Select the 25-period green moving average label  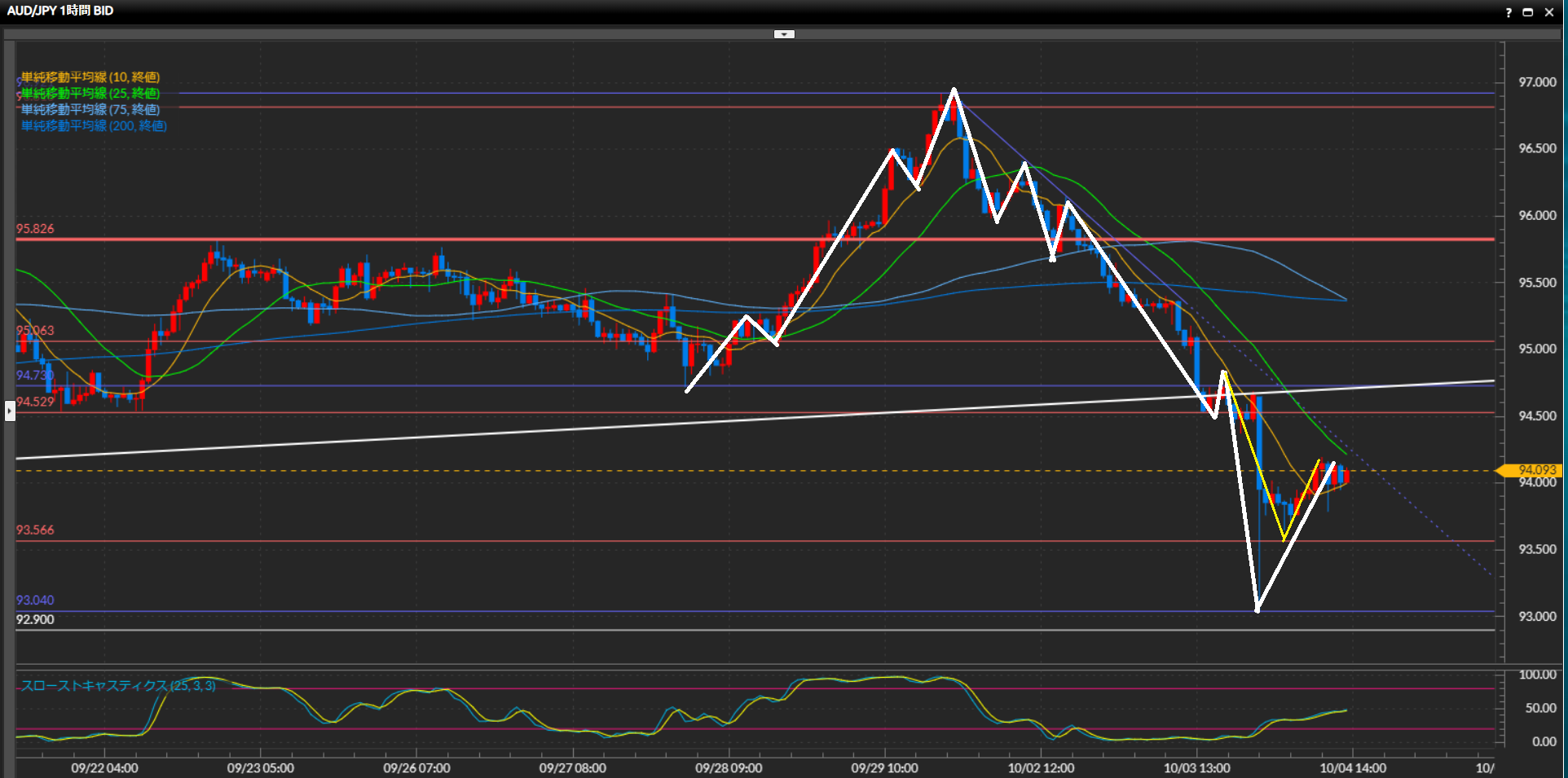[90, 94]
